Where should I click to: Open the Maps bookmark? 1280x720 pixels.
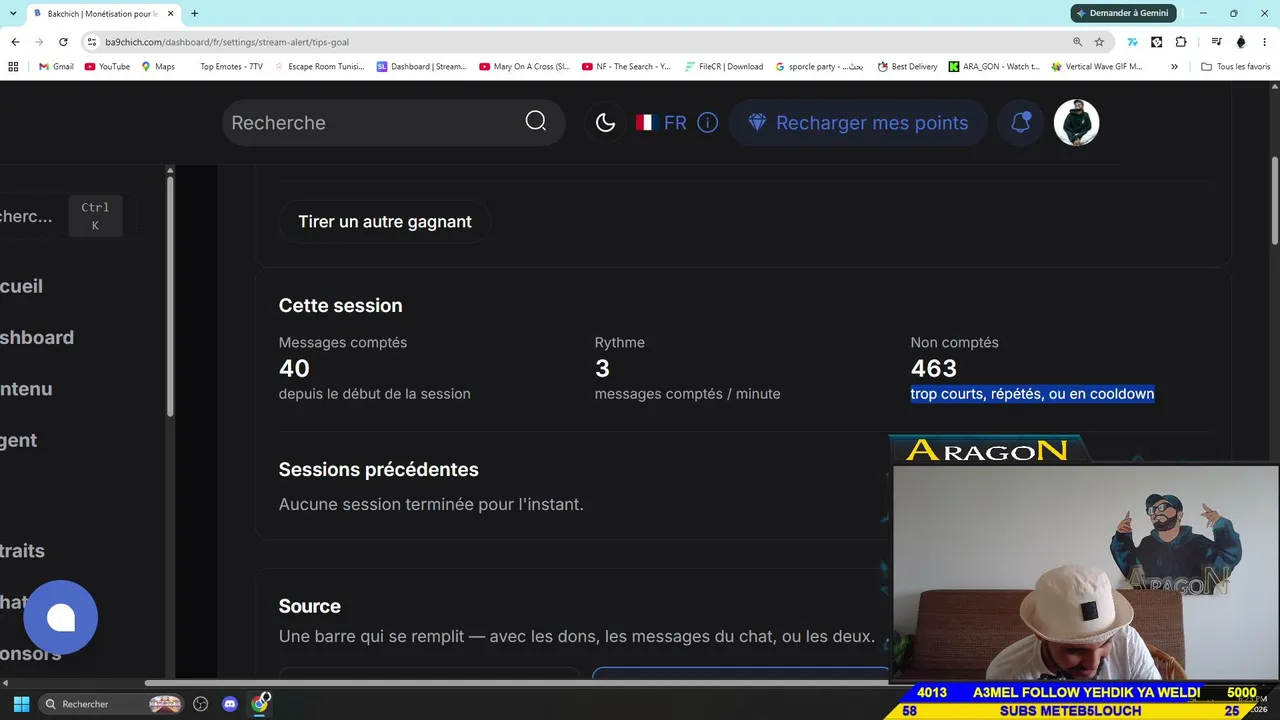(158, 67)
